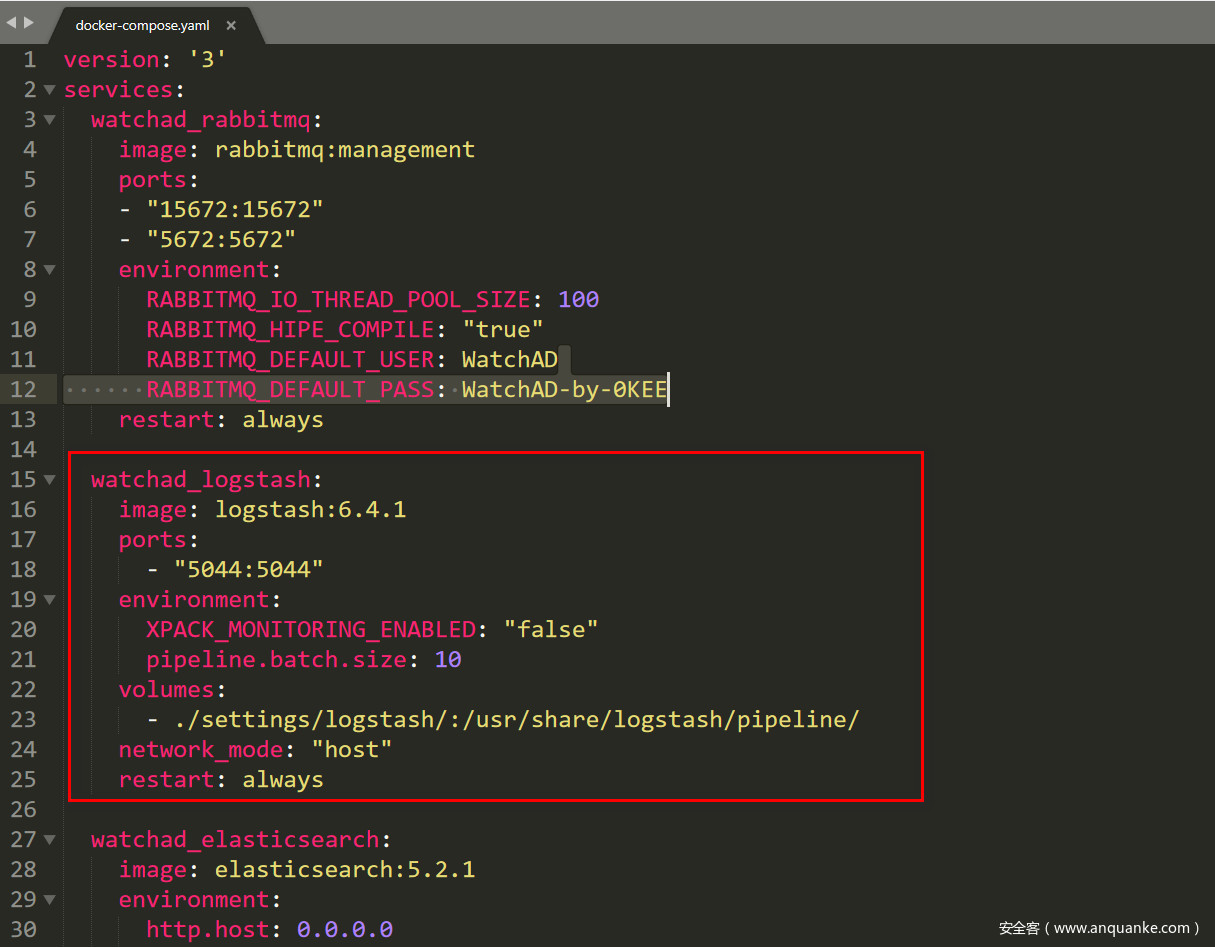Collapse the logstash environment block at line 19

(x=49, y=600)
